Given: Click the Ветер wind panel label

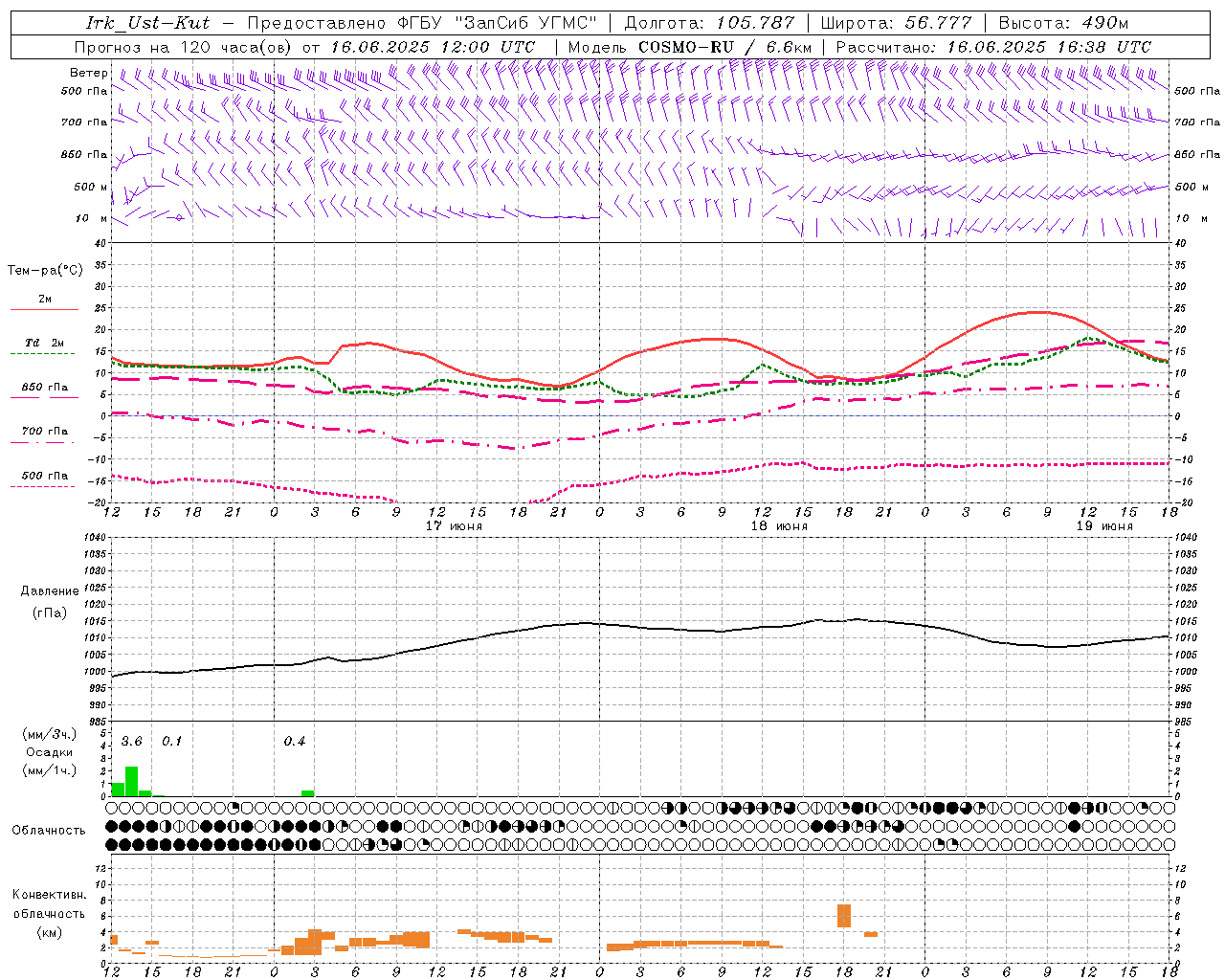Looking at the screenshot, I should (x=89, y=73).
